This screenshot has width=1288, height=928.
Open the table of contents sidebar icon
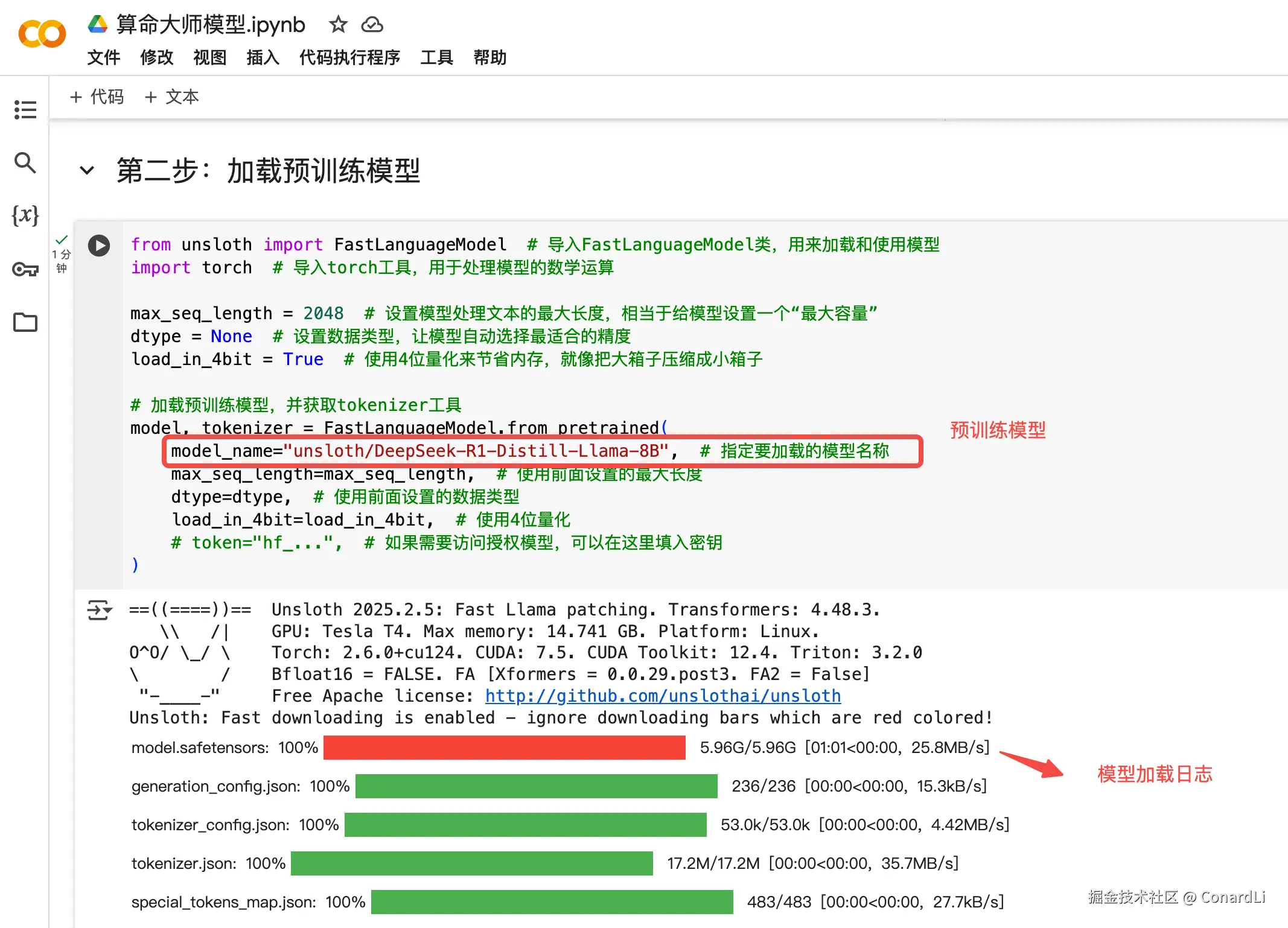[25, 110]
